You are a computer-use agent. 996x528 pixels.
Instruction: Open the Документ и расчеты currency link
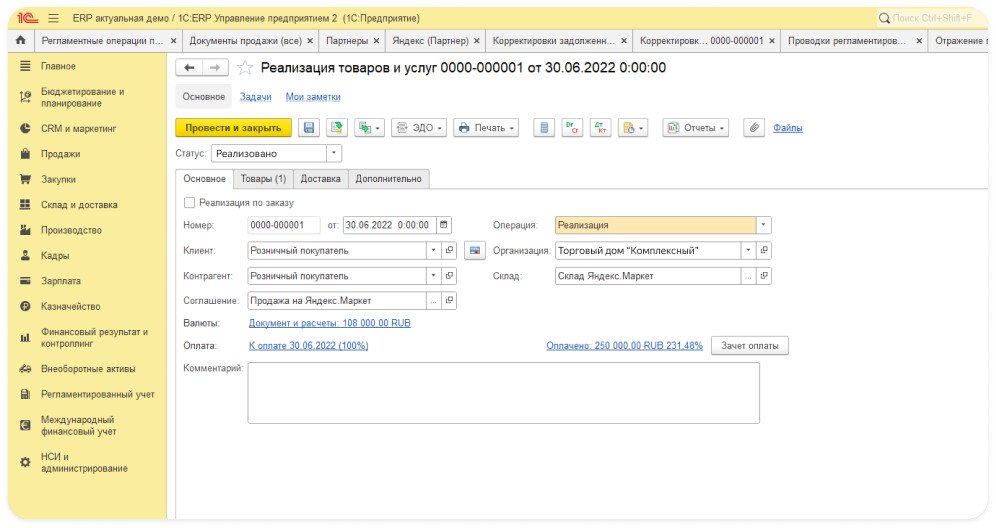tap(329, 323)
